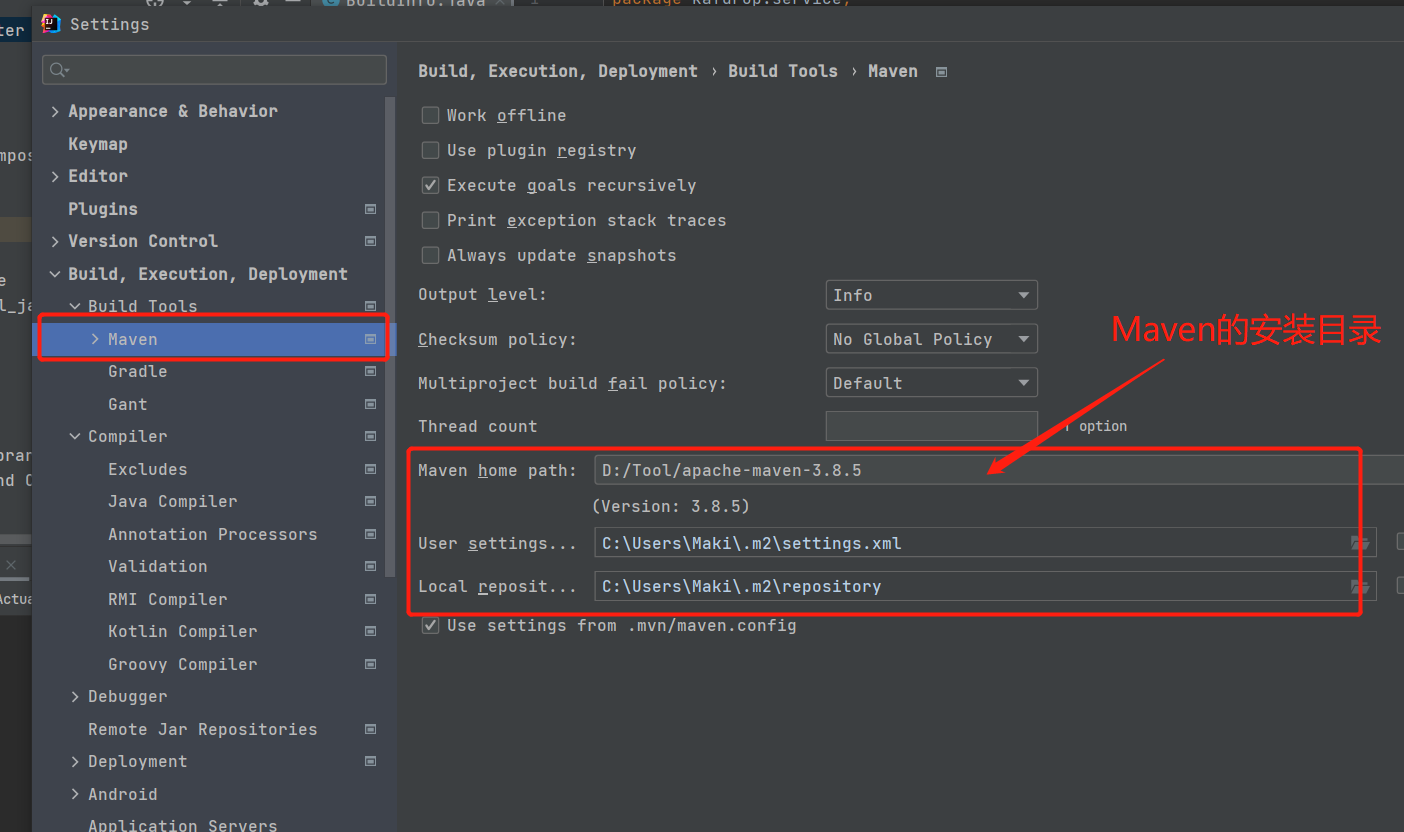
Task: Select Gradle under Build Tools
Action: 138,371
